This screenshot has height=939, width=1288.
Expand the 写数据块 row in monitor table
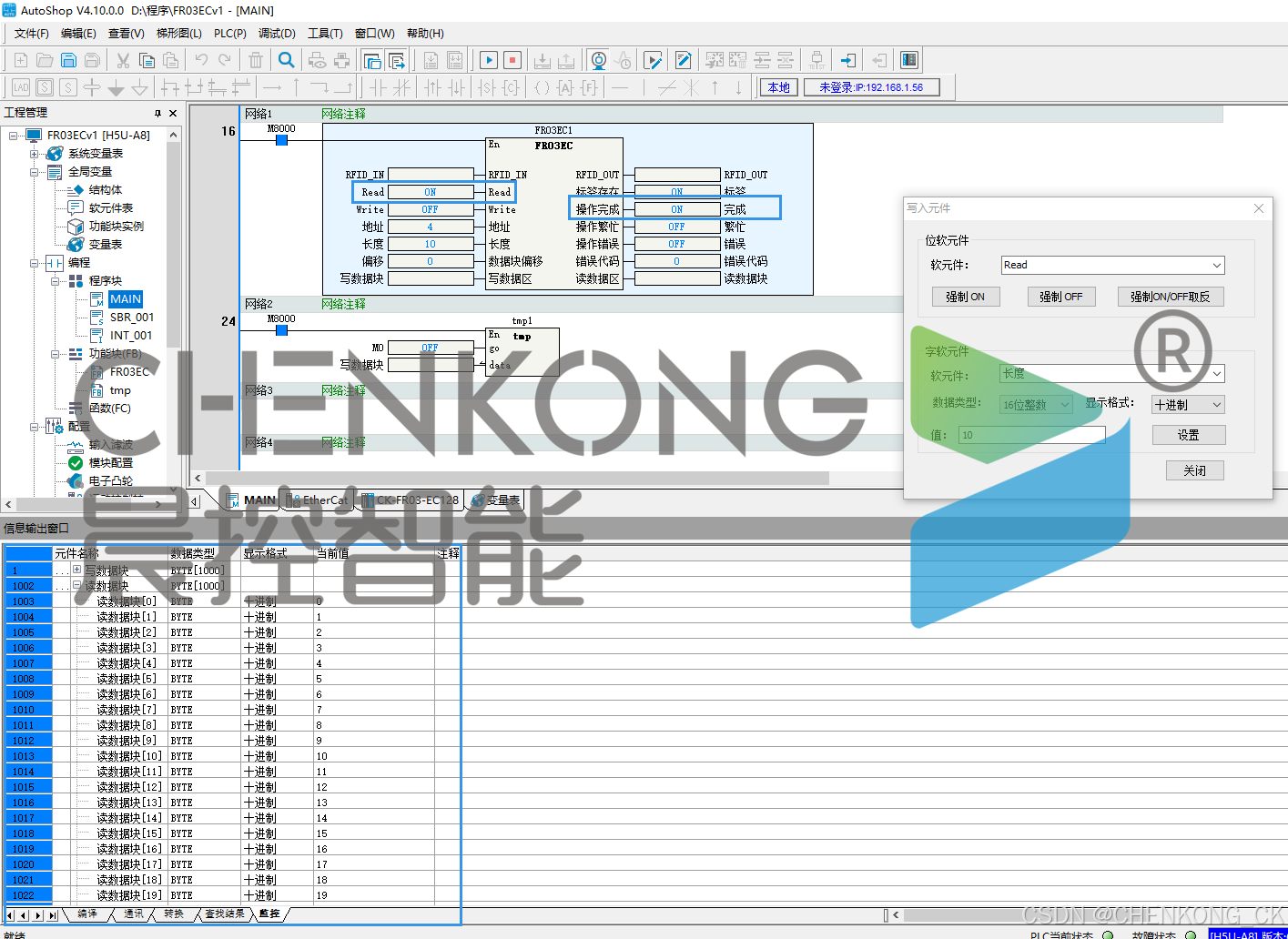[x=76, y=570]
